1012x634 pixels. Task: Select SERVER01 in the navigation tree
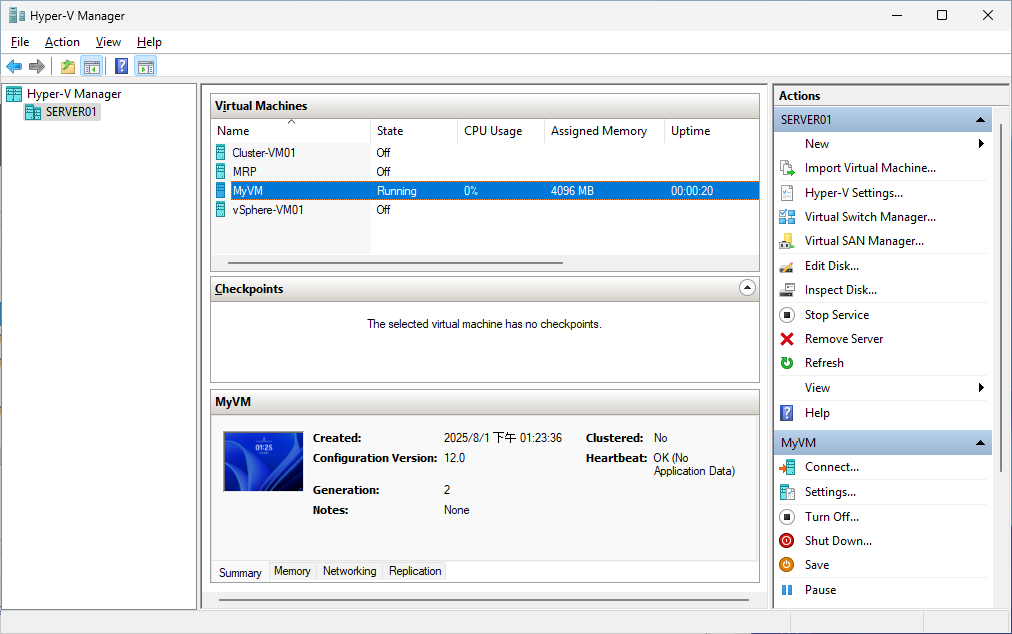[x=71, y=112]
